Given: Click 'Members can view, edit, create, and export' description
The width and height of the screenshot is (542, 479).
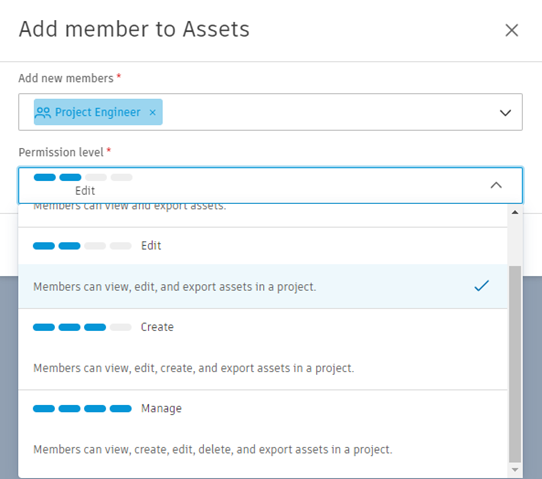Looking at the screenshot, I should tap(194, 368).
